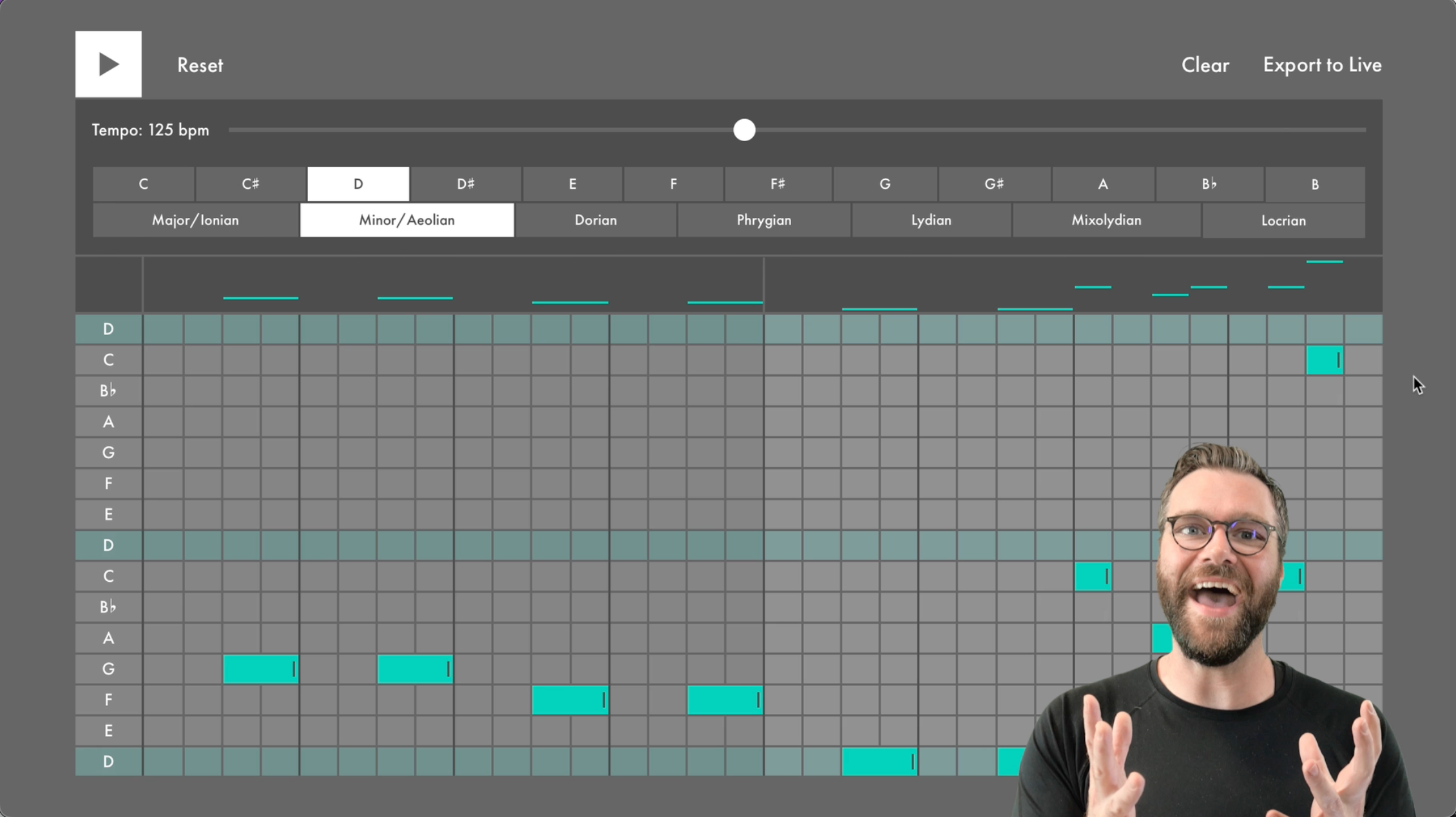This screenshot has width=1456, height=817.
Task: Click the top D row label
Action: [x=108, y=329]
